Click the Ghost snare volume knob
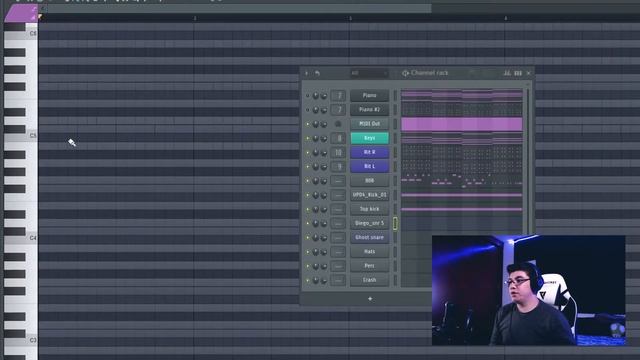 [324, 238]
